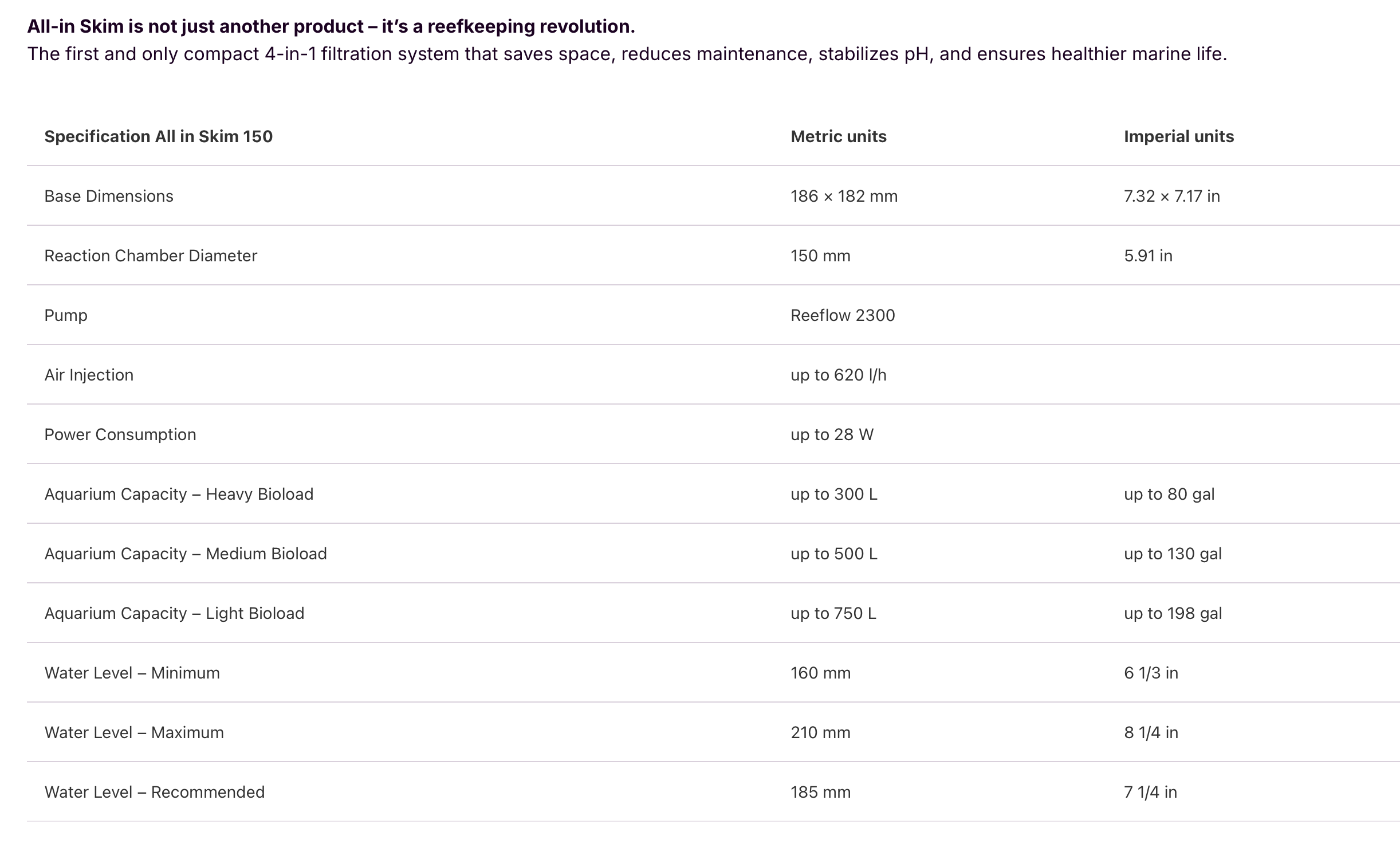Select the Air Injection row label
Screen dimensions: 1400x847
pos(89,375)
